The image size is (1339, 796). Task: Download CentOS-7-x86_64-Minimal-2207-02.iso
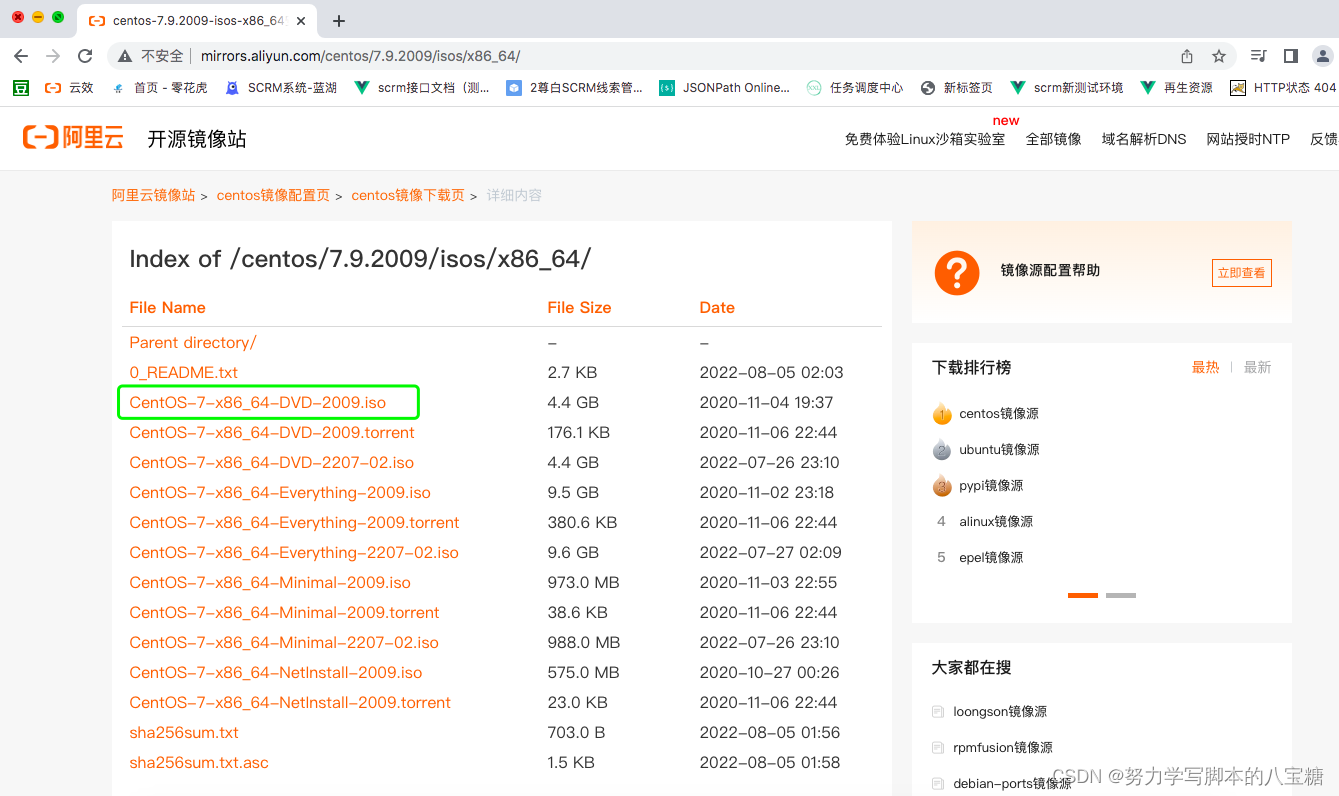click(284, 642)
